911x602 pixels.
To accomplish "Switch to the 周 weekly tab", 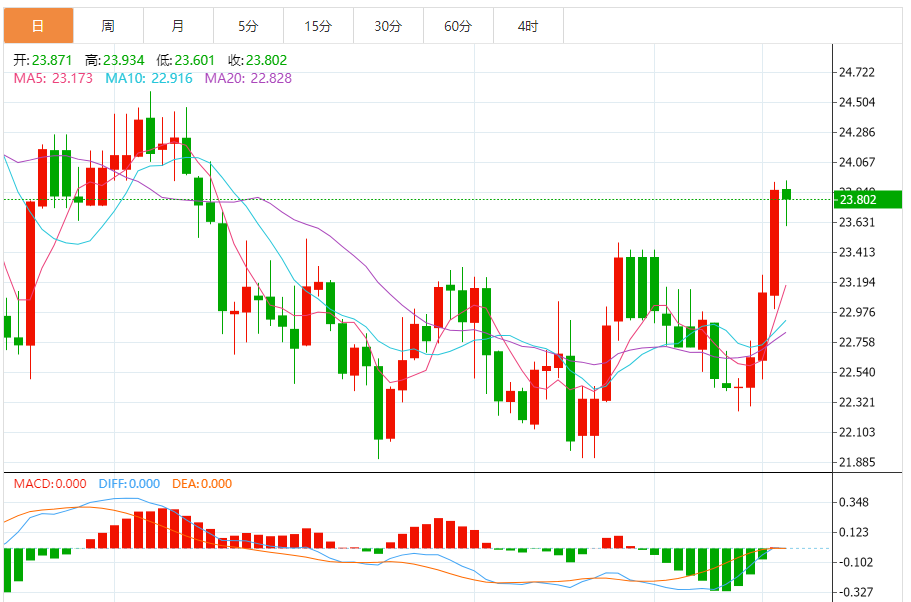I will coord(109,26).
